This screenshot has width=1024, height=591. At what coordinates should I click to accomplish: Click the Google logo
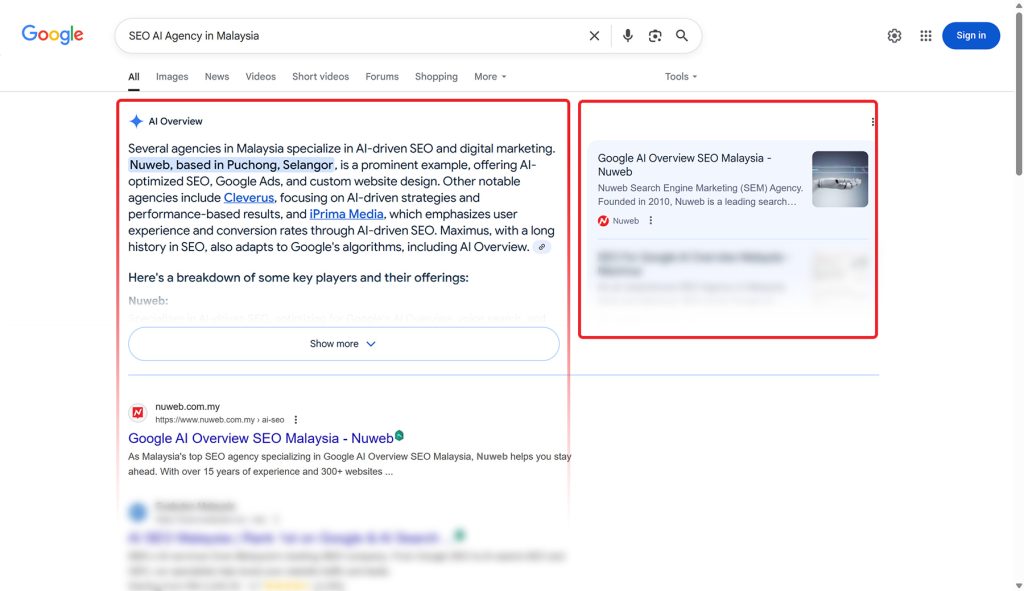[52, 35]
